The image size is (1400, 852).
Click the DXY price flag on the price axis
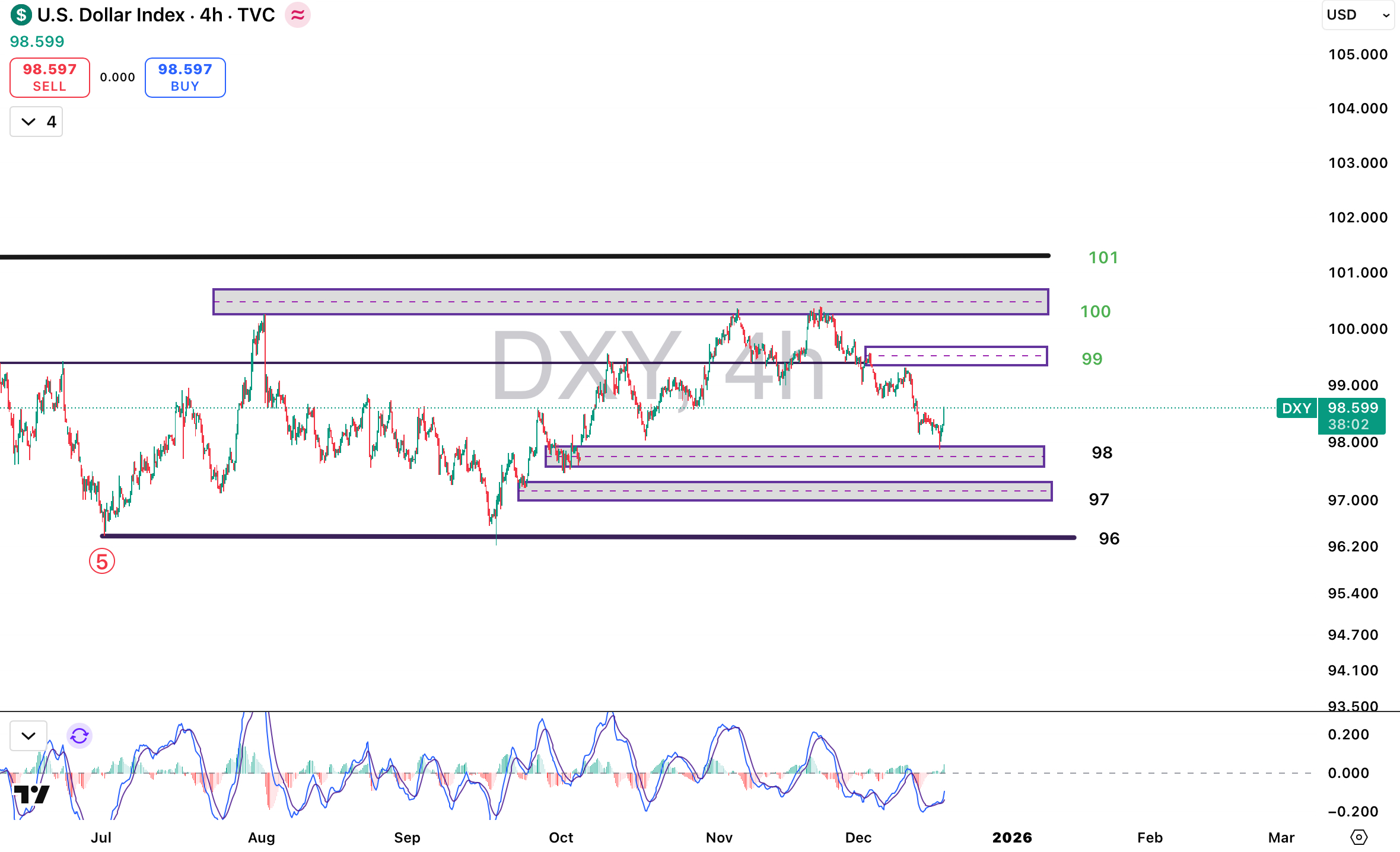click(x=1297, y=408)
